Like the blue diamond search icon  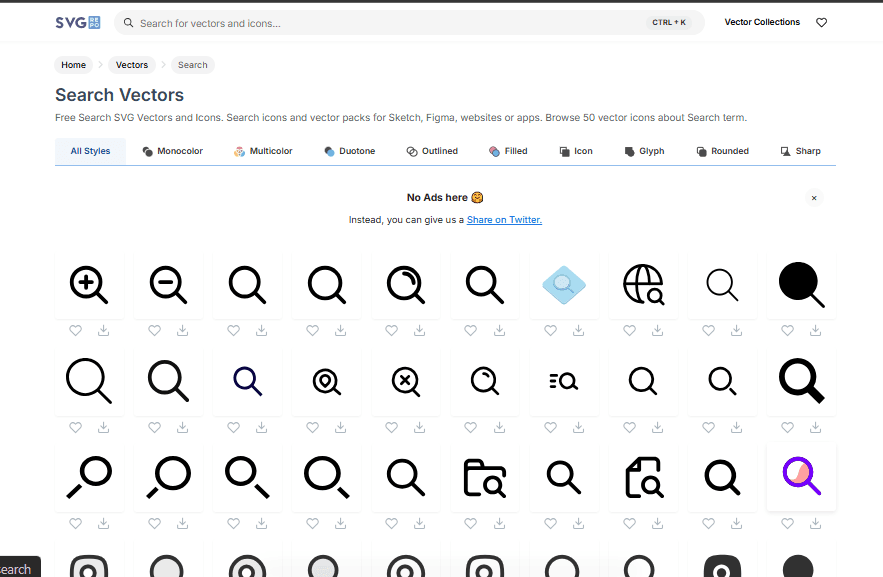coord(550,330)
